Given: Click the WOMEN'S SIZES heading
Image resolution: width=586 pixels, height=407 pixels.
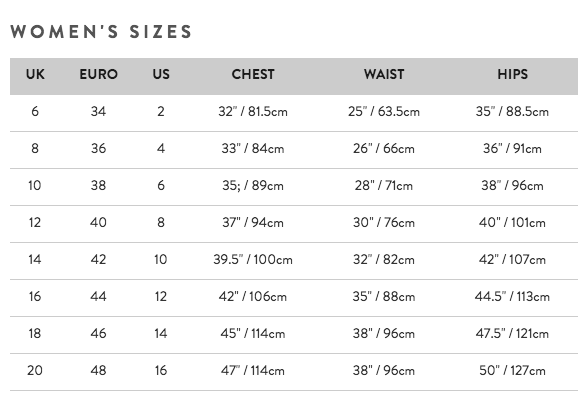Looking at the screenshot, I should pos(101,31).
